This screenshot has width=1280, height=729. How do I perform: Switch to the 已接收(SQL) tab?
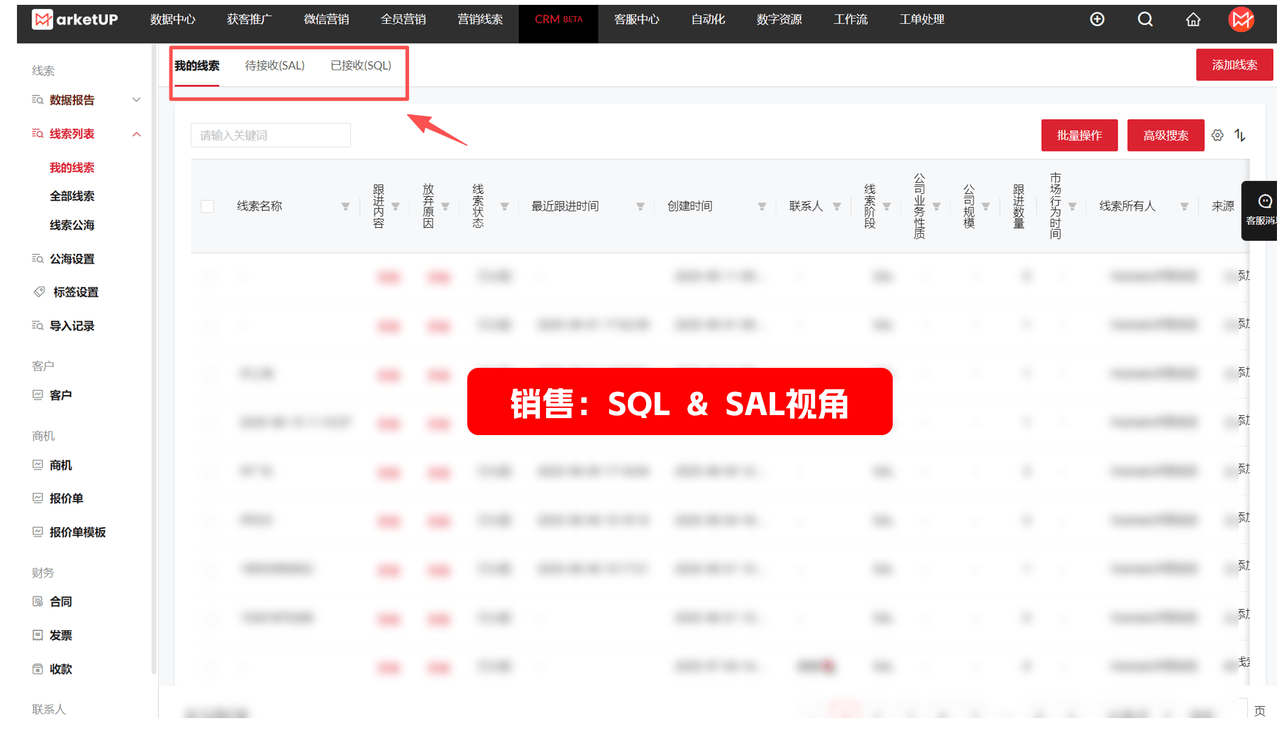coord(360,64)
